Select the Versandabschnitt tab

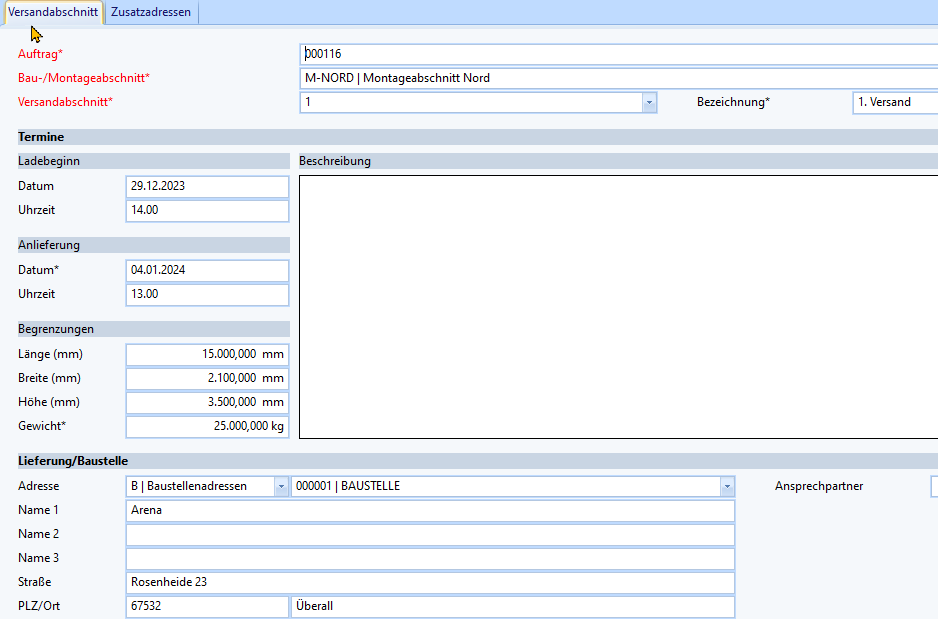pos(53,13)
